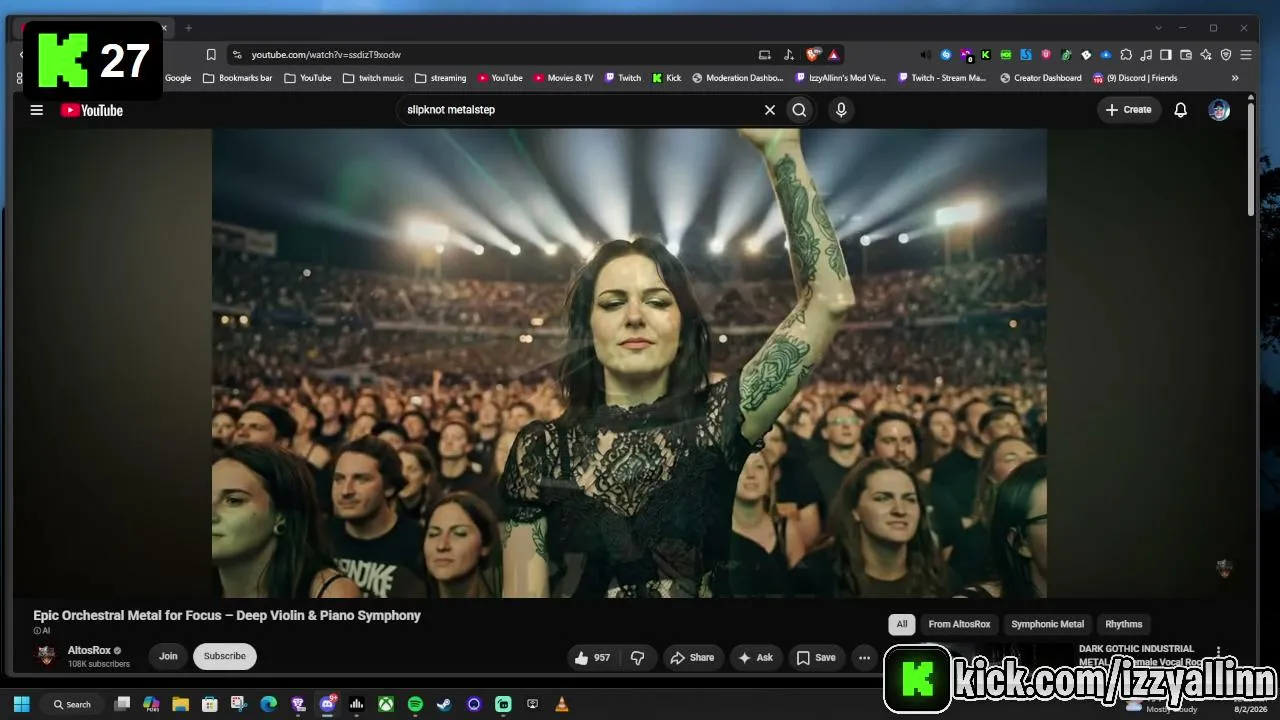Subscribe to AltosRox channel
The width and height of the screenshot is (1280, 720).
(225, 656)
